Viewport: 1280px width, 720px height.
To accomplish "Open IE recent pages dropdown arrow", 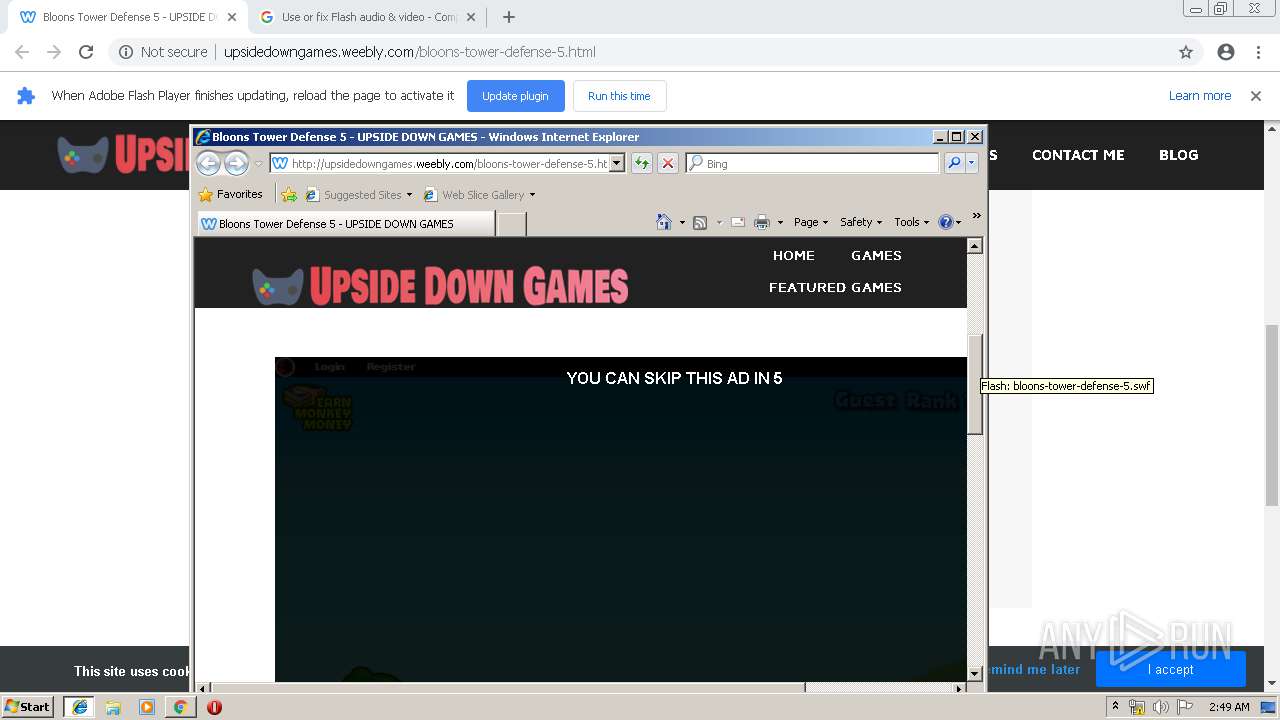I will pyautogui.click(x=258, y=163).
